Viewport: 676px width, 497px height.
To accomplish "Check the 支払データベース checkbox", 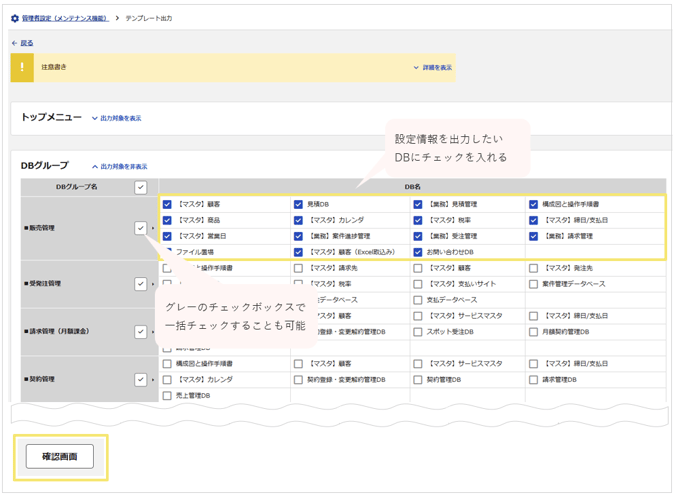I will pos(418,300).
